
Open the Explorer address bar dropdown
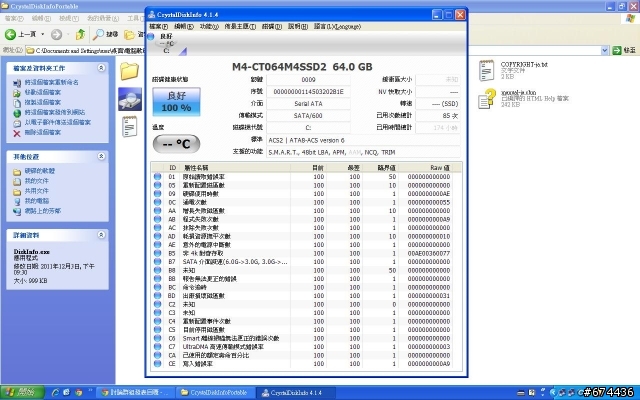604,50
